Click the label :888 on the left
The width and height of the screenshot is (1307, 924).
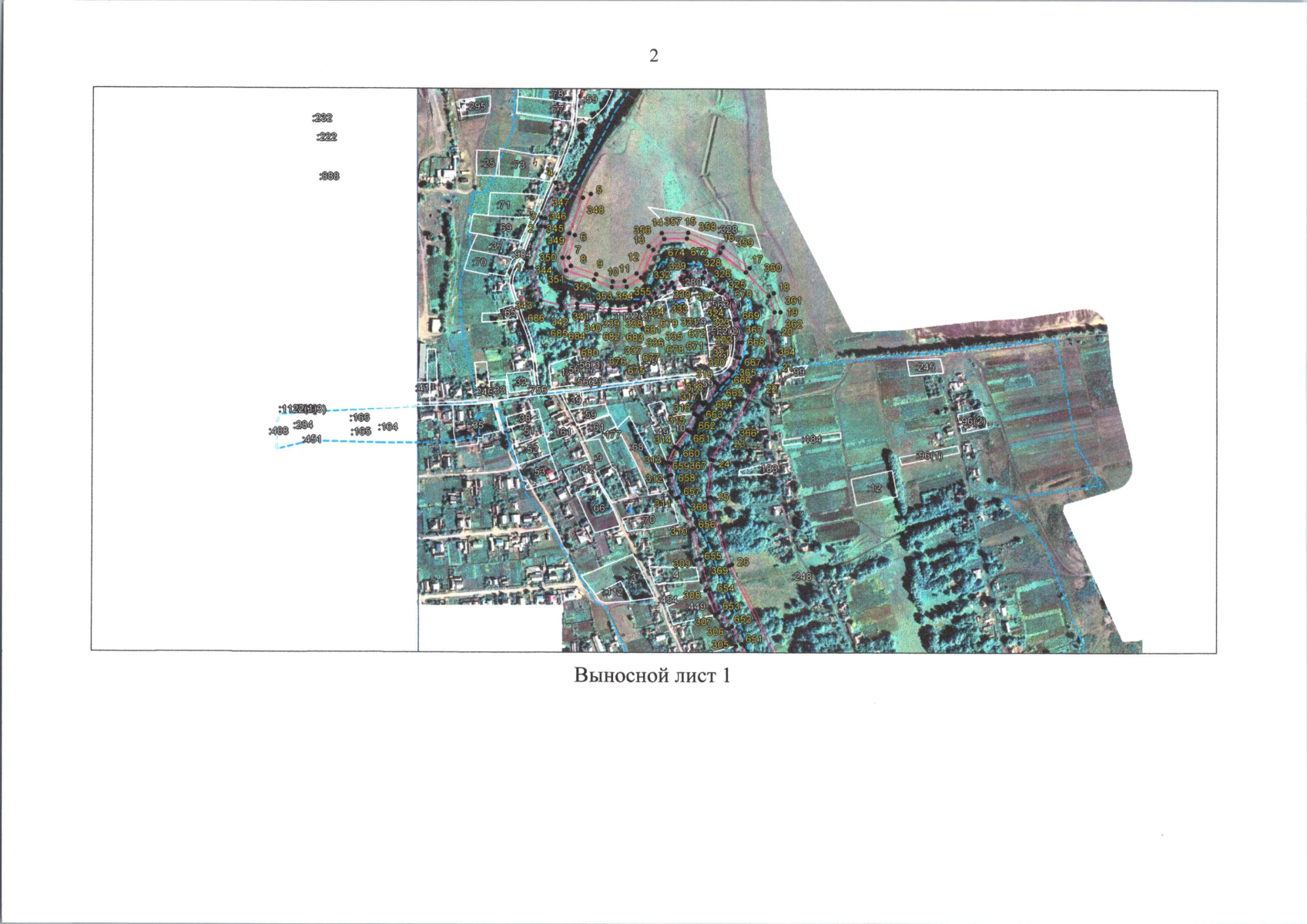pos(329,176)
